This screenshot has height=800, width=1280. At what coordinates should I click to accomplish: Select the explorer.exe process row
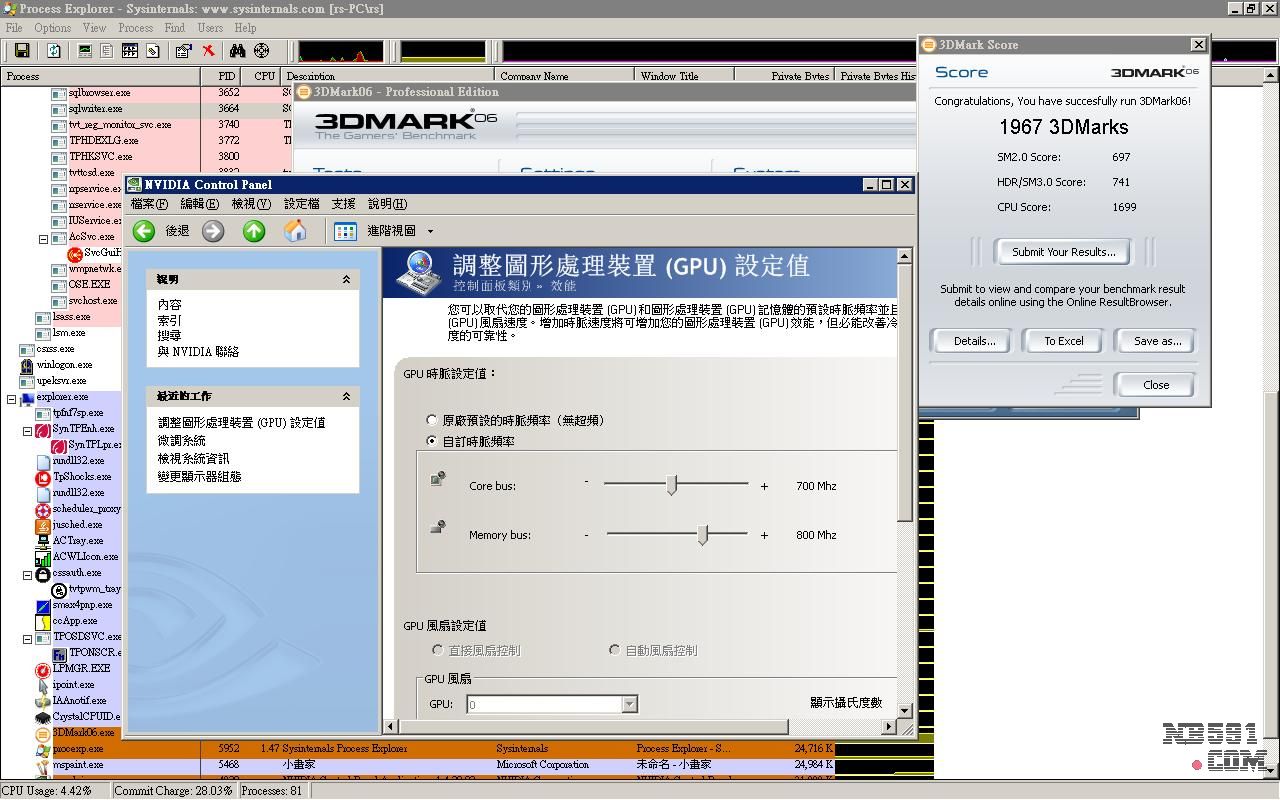[x=62, y=397]
